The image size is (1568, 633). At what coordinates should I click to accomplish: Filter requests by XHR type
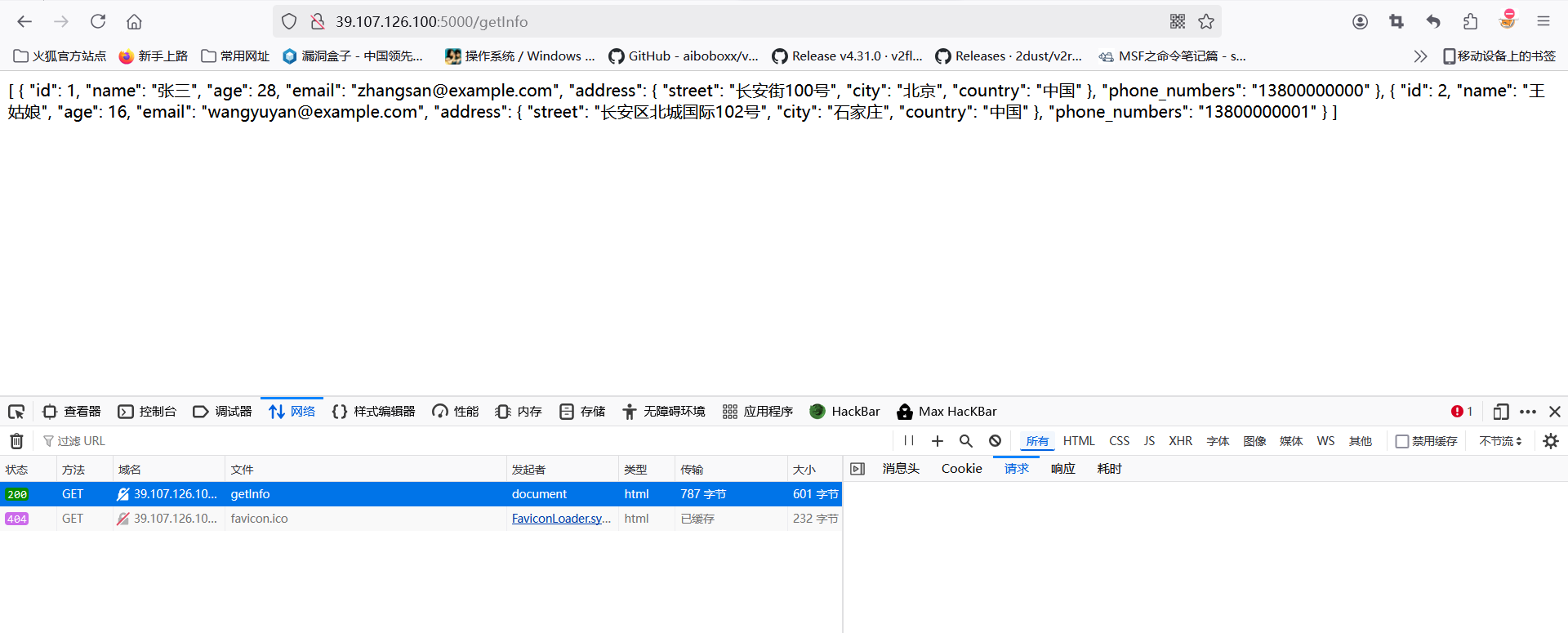click(1181, 441)
